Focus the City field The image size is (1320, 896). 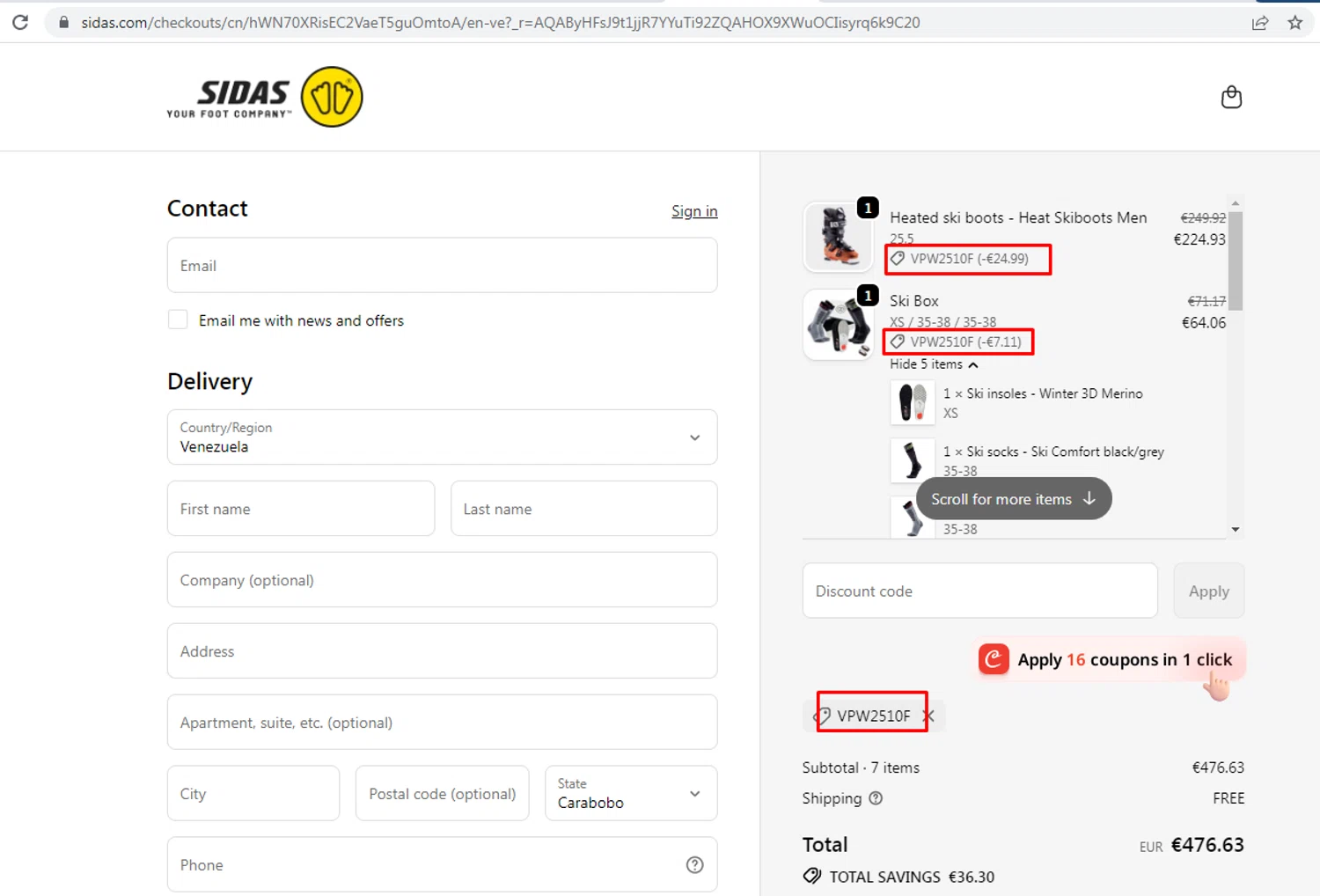(253, 793)
